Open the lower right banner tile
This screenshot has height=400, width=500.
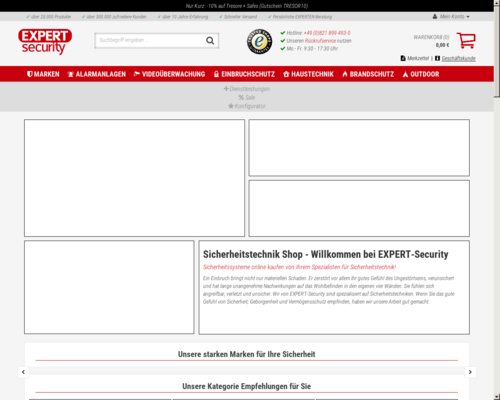[359, 208]
